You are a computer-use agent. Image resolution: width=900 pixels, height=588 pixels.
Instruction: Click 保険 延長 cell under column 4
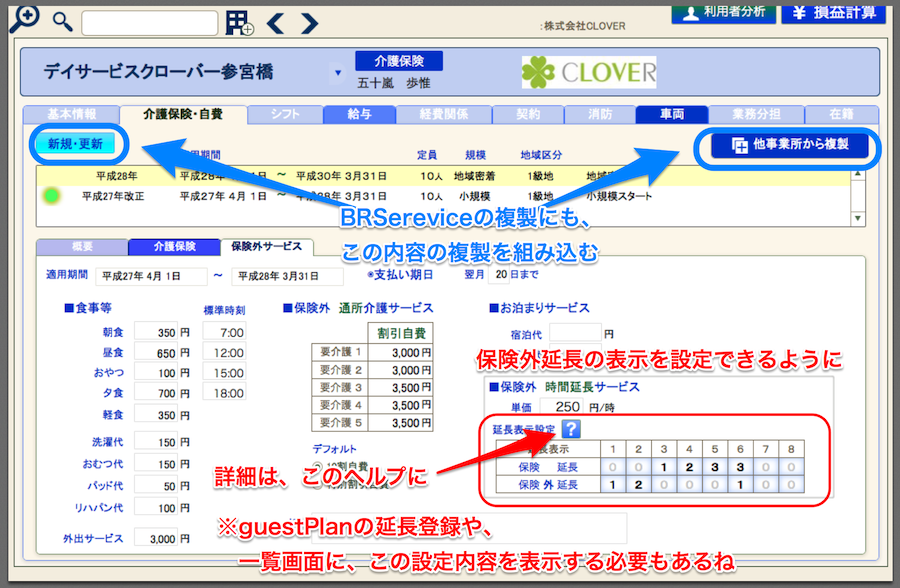[689, 467]
